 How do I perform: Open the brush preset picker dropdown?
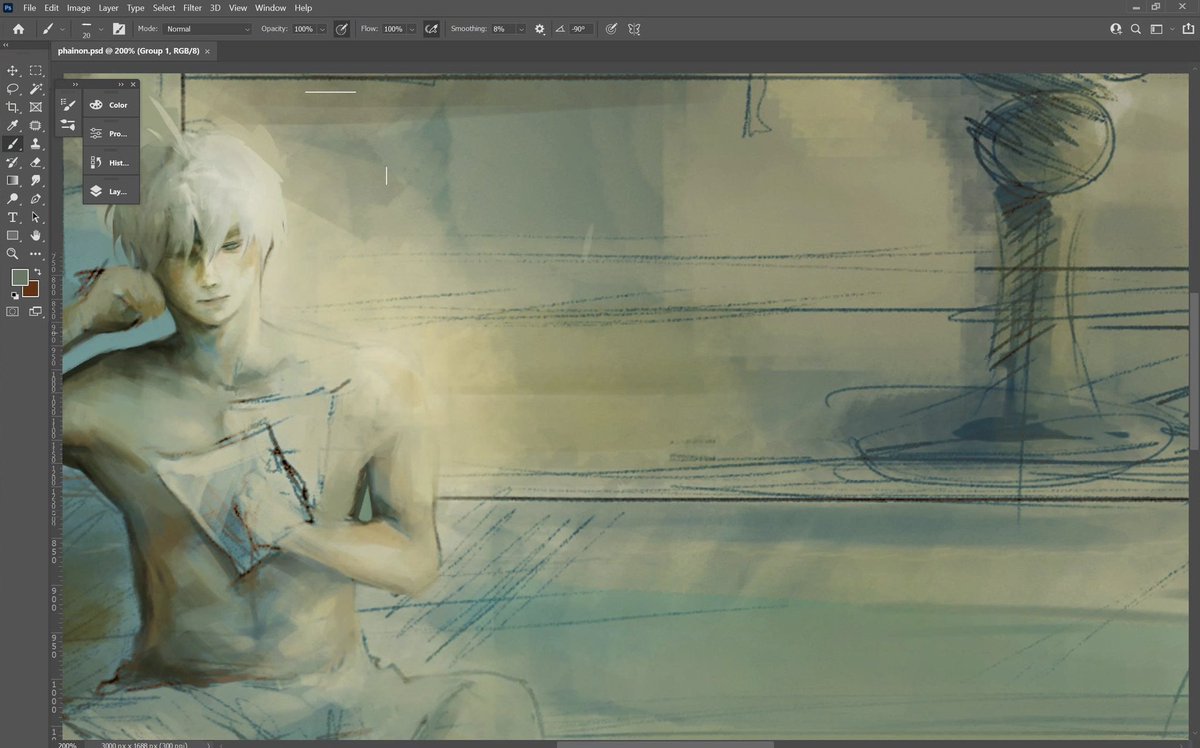coord(100,29)
